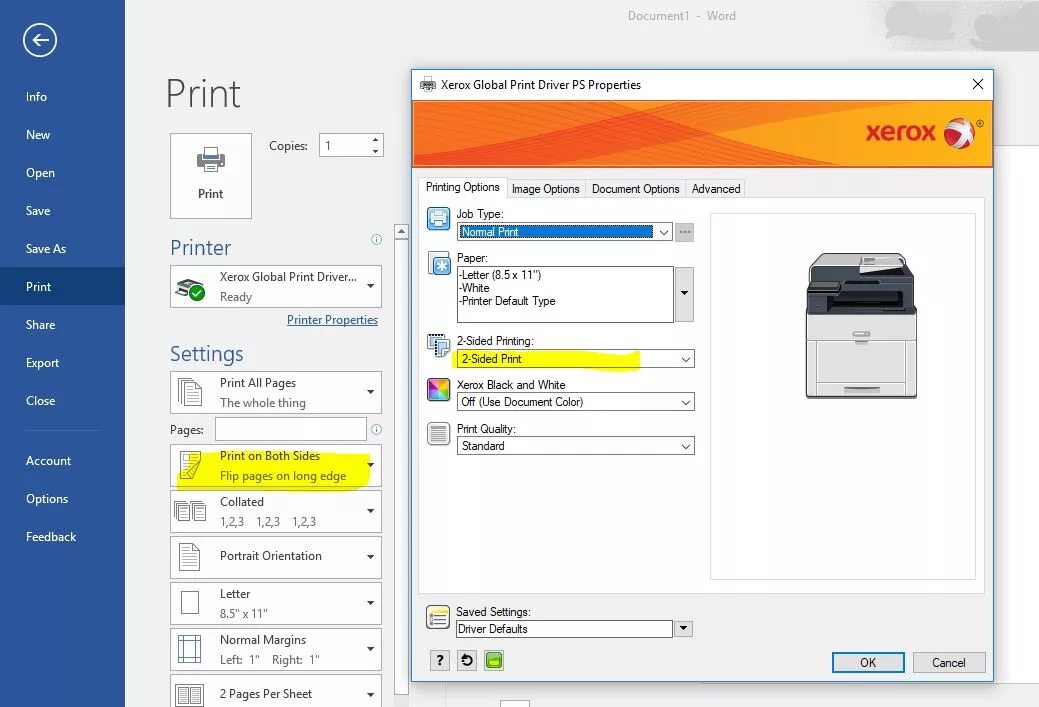The width and height of the screenshot is (1039, 707).
Task: Open the Job Type Normal Print dropdown
Action: coord(565,232)
